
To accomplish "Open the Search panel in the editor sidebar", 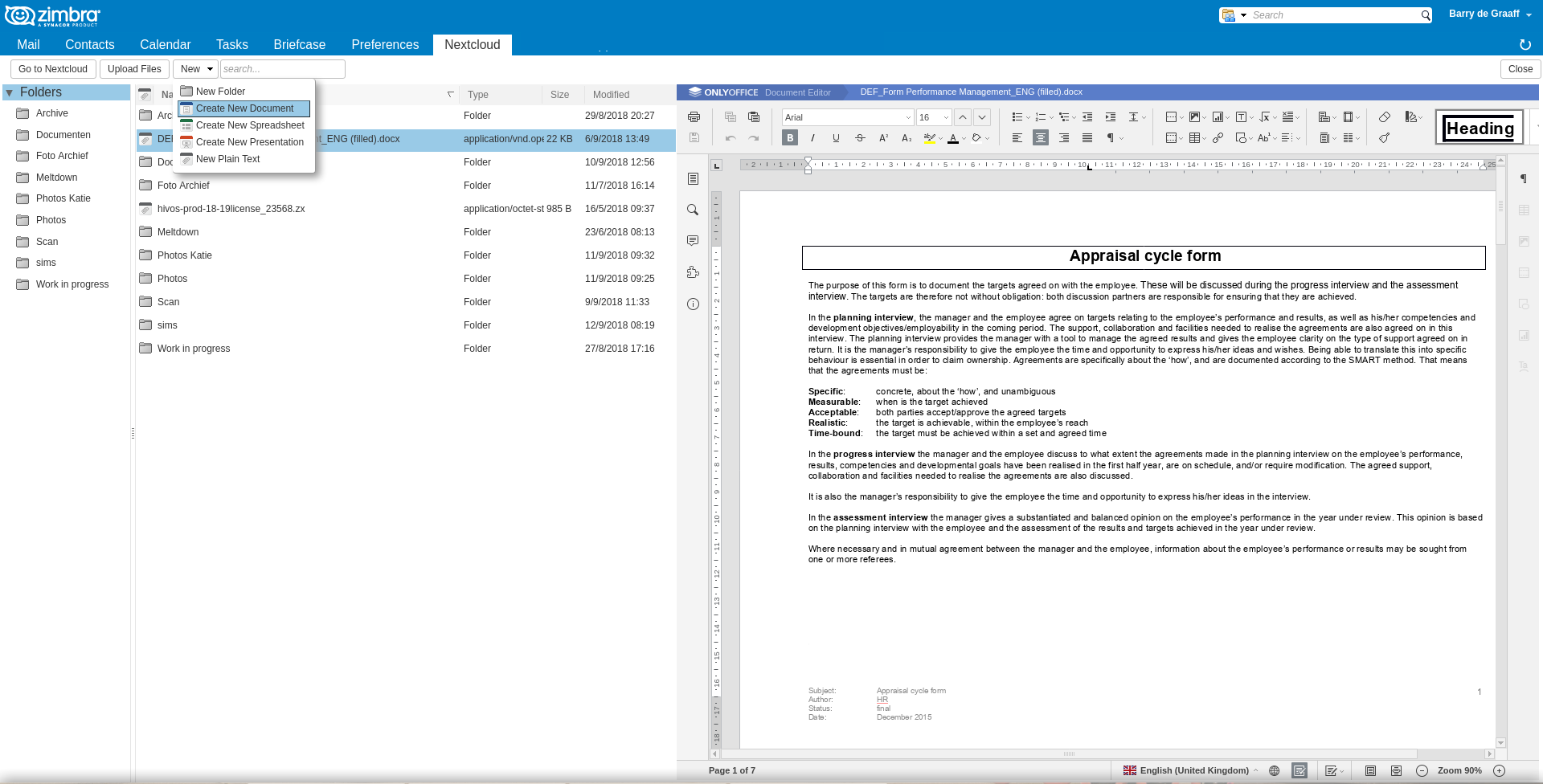I will (693, 210).
